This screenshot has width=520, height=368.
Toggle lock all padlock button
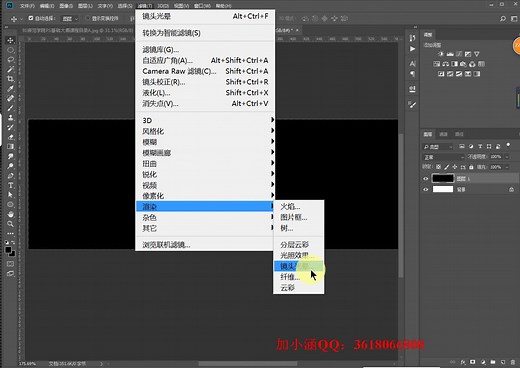pyautogui.click(x=471, y=167)
